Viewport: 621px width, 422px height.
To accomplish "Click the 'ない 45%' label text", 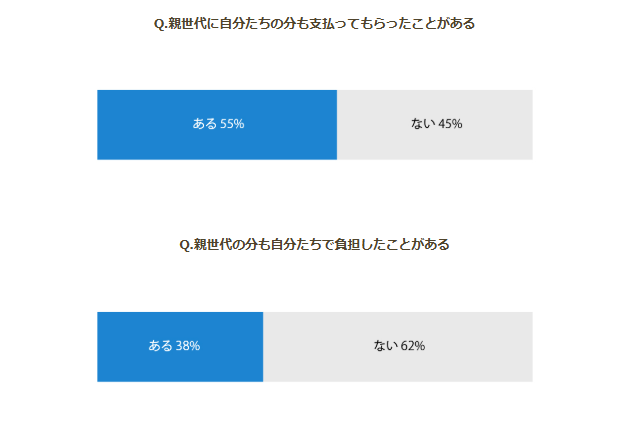I will click(436, 124).
